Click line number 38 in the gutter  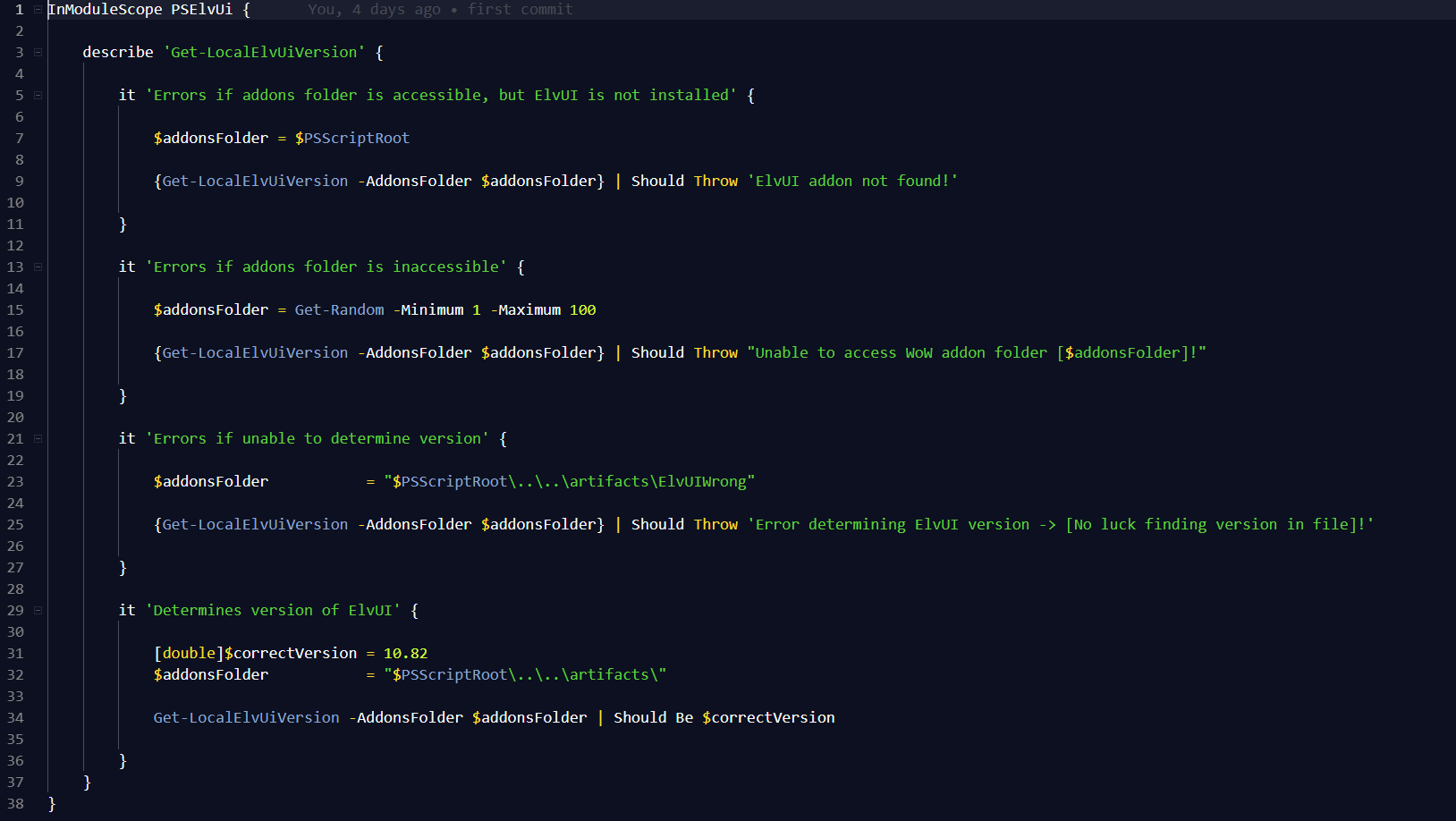[15, 803]
